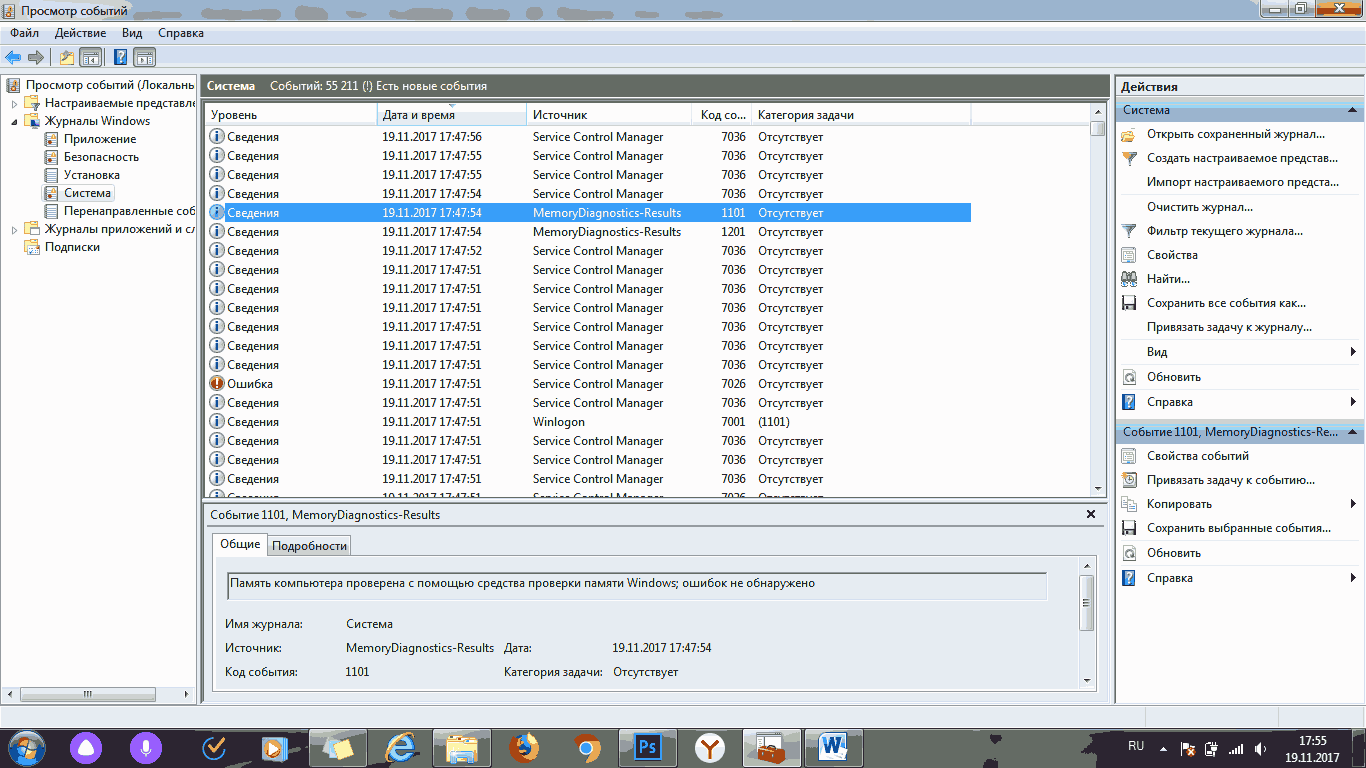Open 'Открыть сохраненный журнал...' action
Screen dimensions: 1366x768
pos(1235,134)
